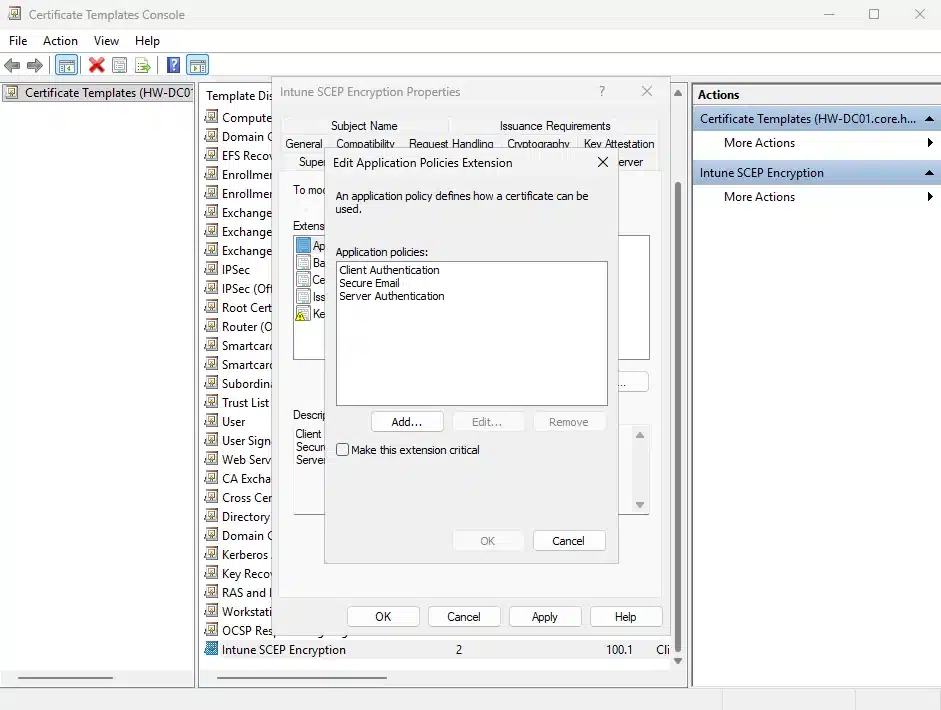Click the Properties toolbar icon
Image resolution: width=941 pixels, height=710 pixels.
120,66
